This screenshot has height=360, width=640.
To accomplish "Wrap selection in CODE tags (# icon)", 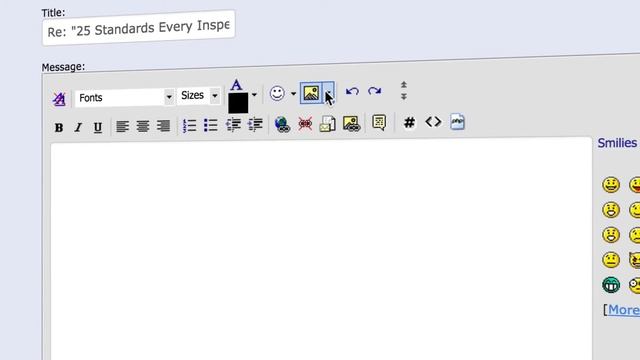I will click(409, 122).
